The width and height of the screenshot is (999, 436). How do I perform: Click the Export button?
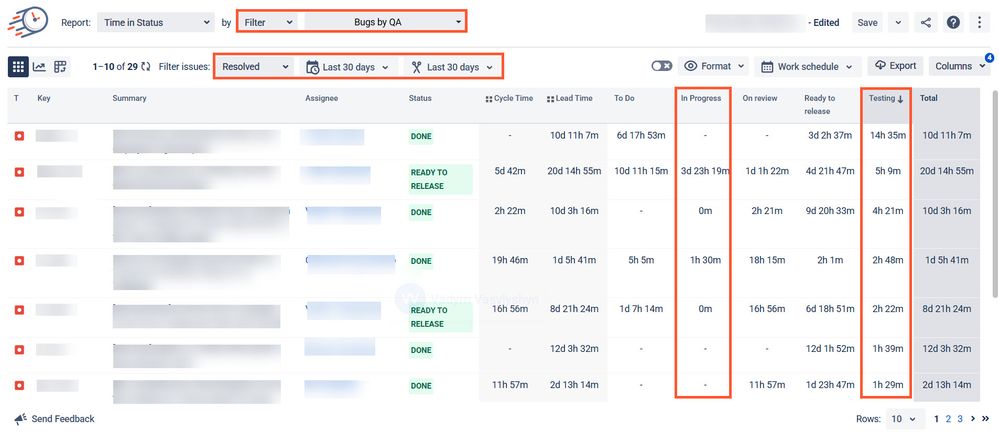tap(895, 66)
